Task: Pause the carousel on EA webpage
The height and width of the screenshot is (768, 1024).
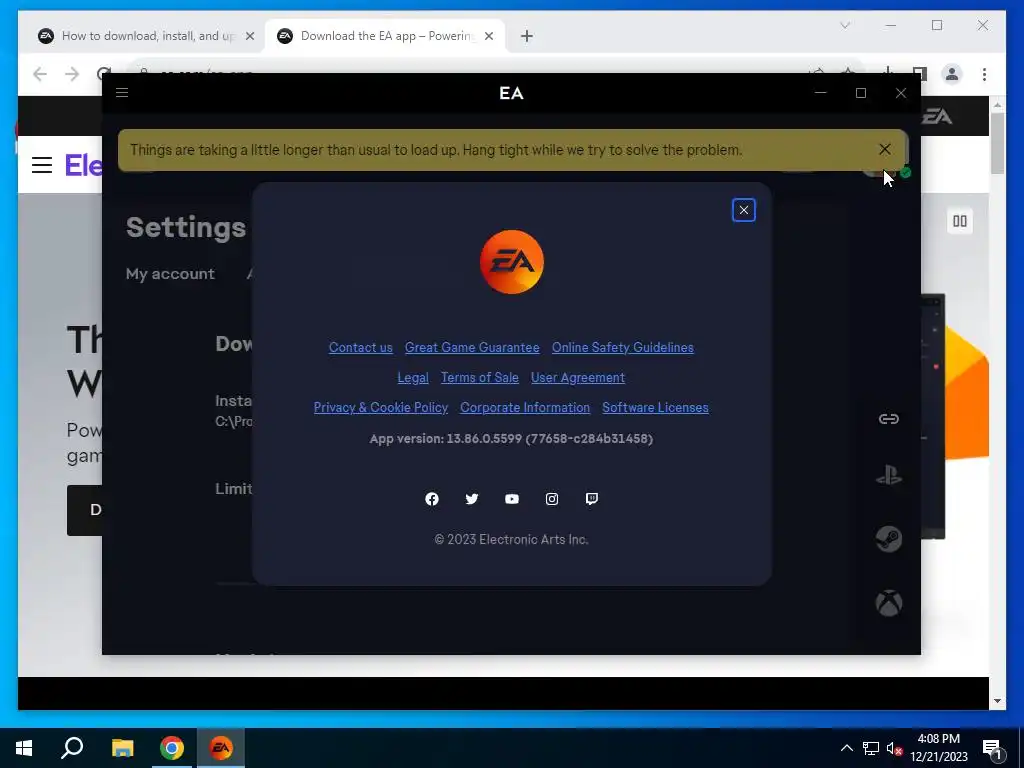Action: point(960,221)
